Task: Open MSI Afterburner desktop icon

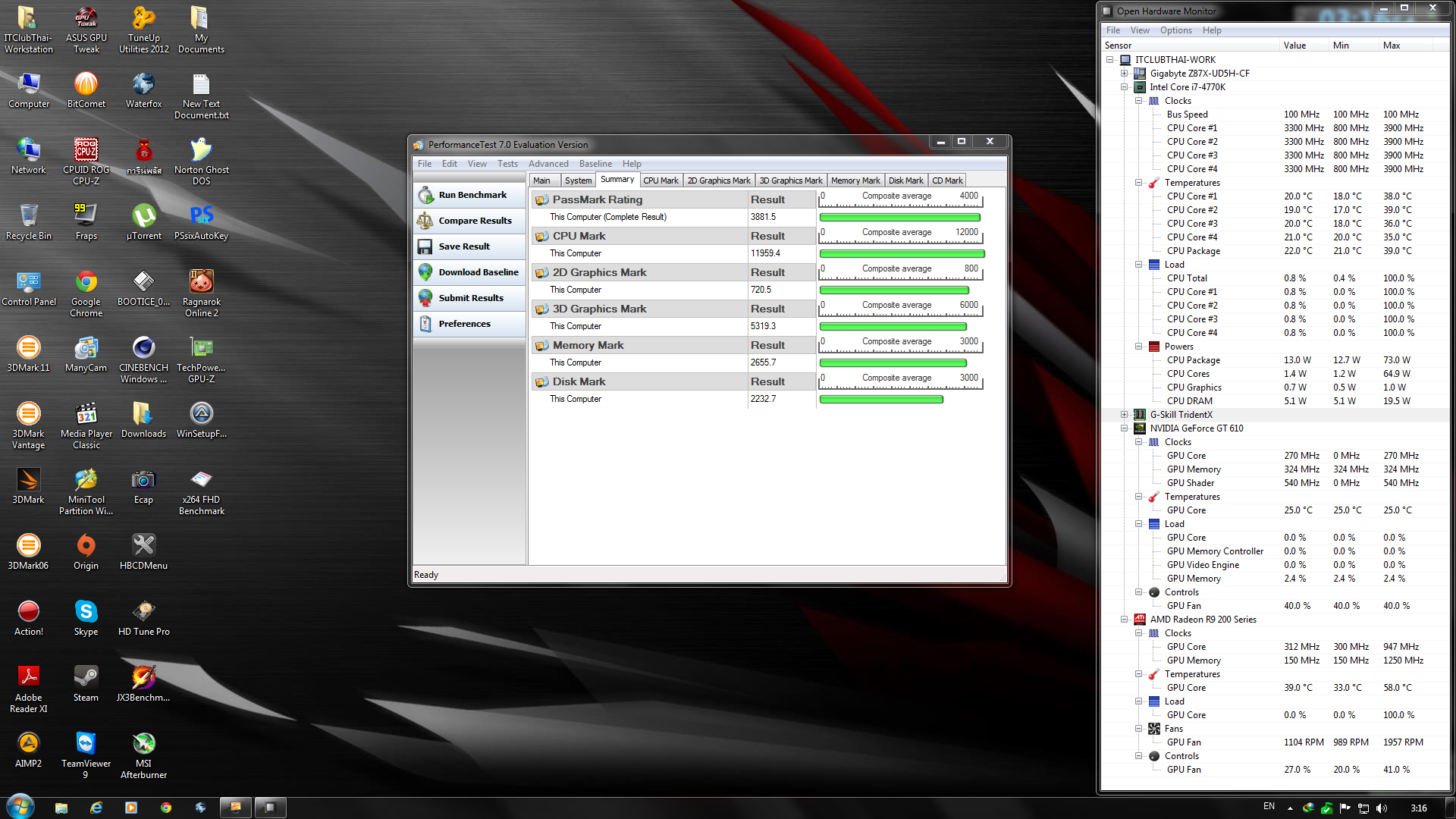Action: coord(143,744)
